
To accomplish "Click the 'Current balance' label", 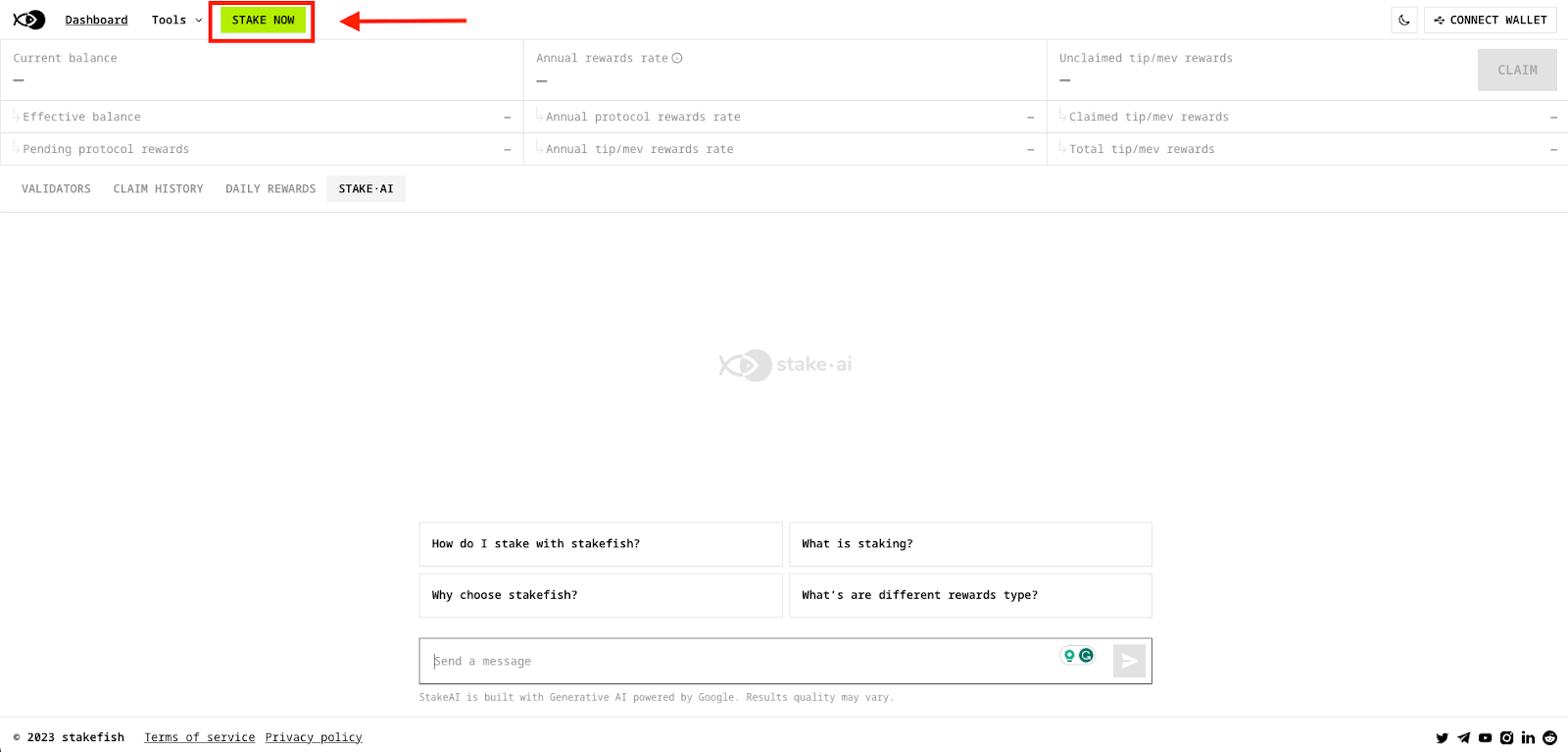I will click(x=65, y=58).
